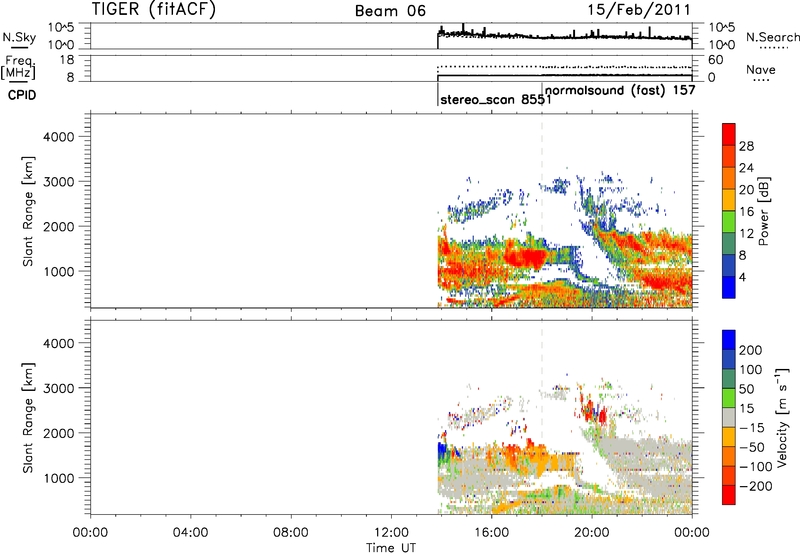Click the "3000" tick of the velocity panel

(x=59, y=388)
